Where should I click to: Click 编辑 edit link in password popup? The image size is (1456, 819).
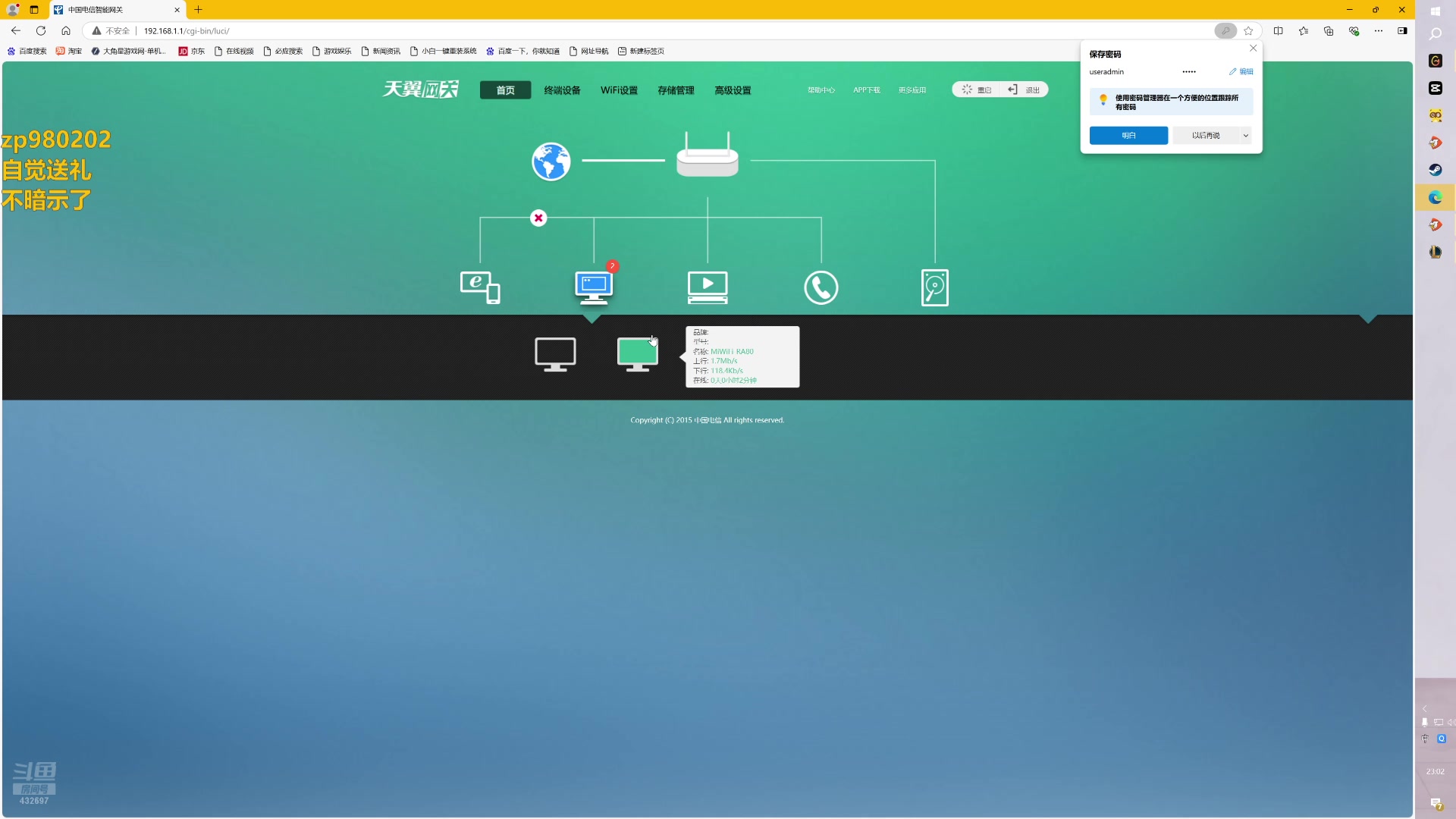coord(1241,72)
